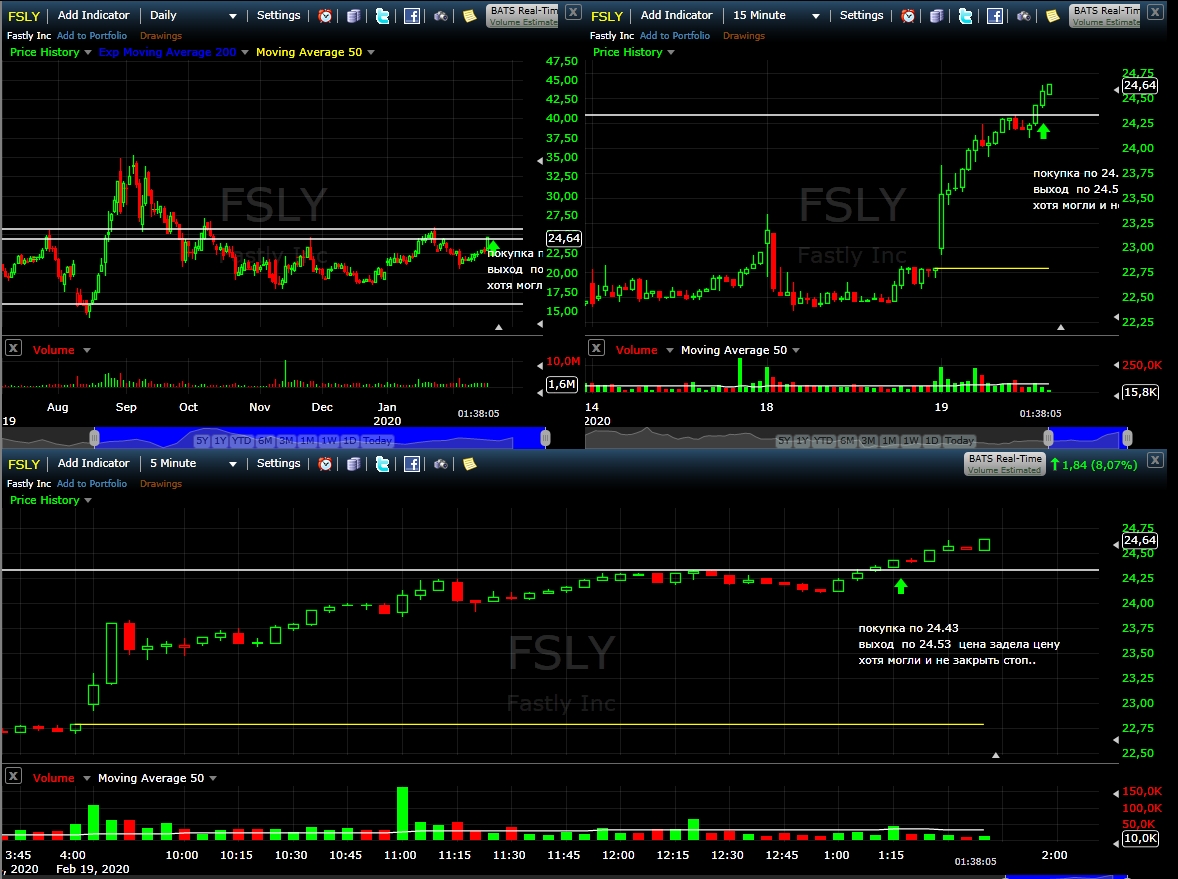Grab right range handle in Daily navigator

pyautogui.click(x=545, y=437)
